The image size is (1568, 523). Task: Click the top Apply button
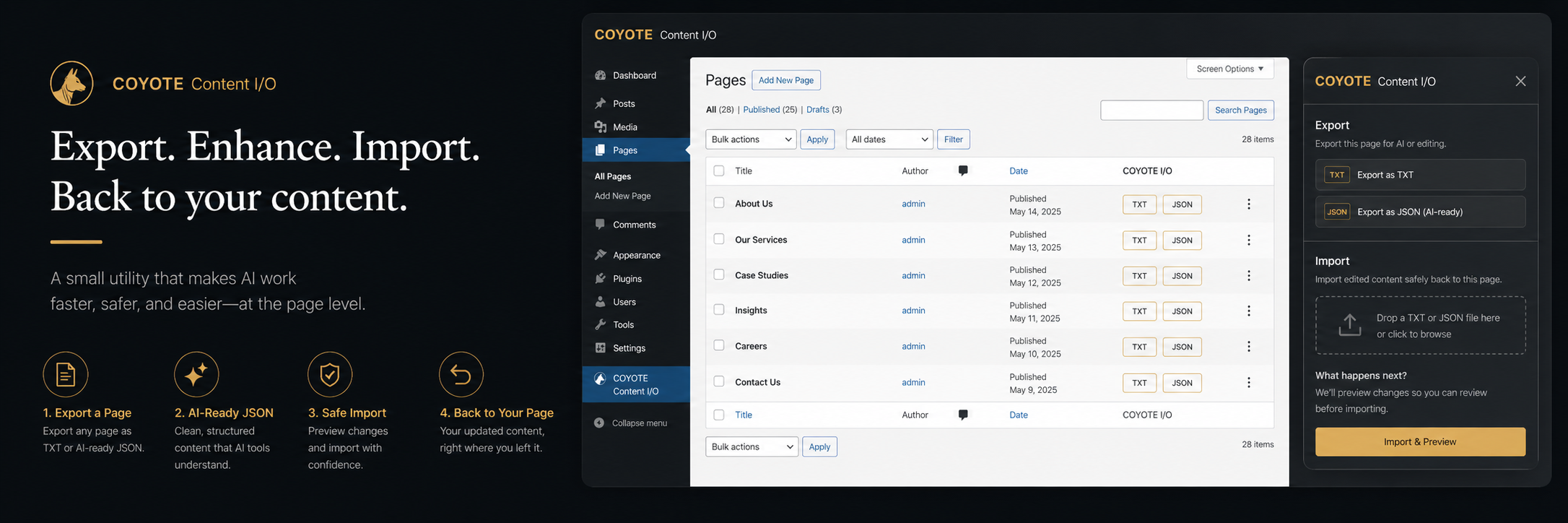click(x=817, y=139)
